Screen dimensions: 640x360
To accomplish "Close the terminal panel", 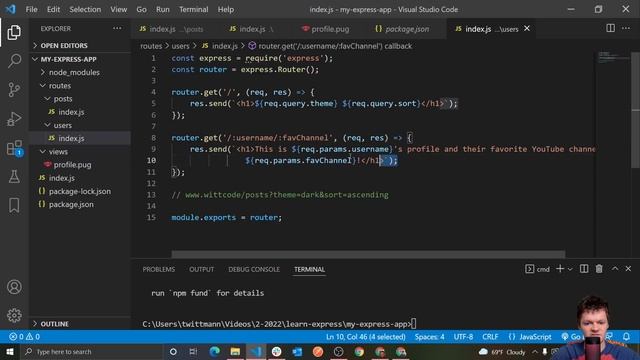I will tap(628, 269).
